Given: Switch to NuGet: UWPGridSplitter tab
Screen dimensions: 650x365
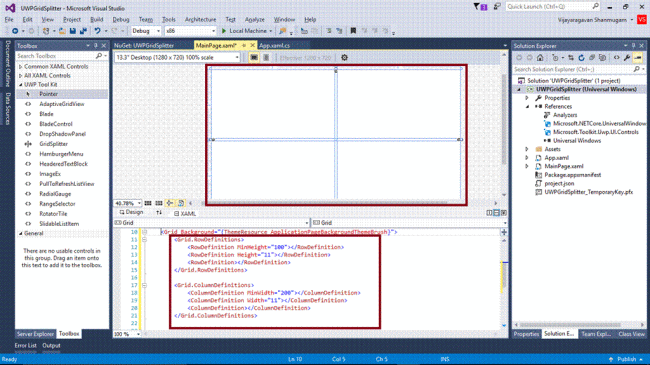Looking at the screenshot, I should 144,46.
